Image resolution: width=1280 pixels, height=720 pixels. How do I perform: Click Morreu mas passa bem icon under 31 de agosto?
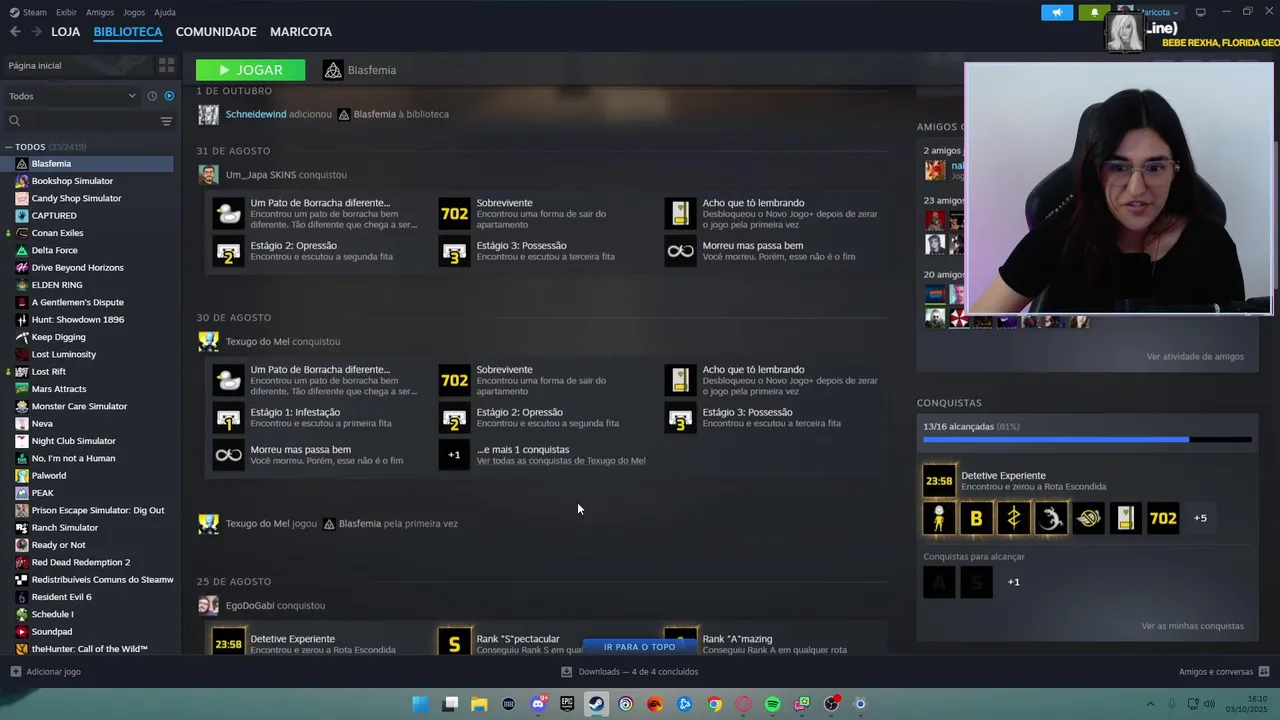pos(680,251)
